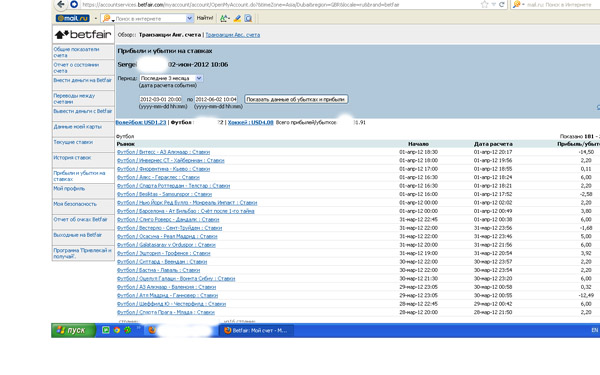The image size is (600, 375).
Task: Open the mail.ru search box dropdown arrow
Action: pyautogui.click(x=189, y=18)
